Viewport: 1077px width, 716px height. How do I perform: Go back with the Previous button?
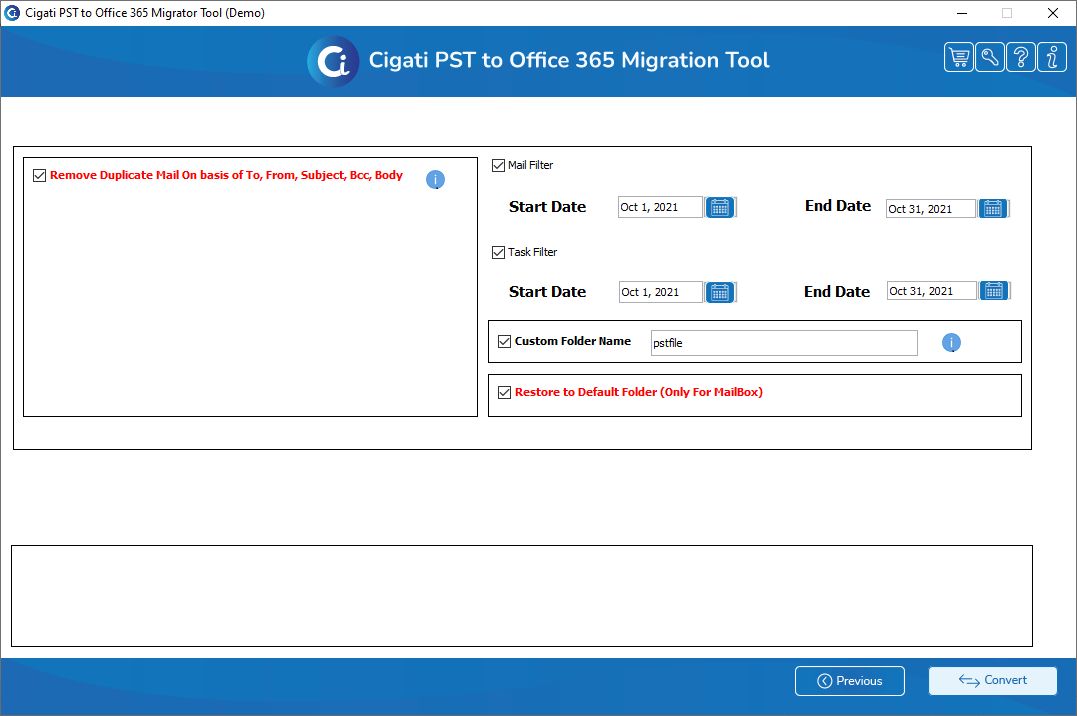[x=850, y=681]
